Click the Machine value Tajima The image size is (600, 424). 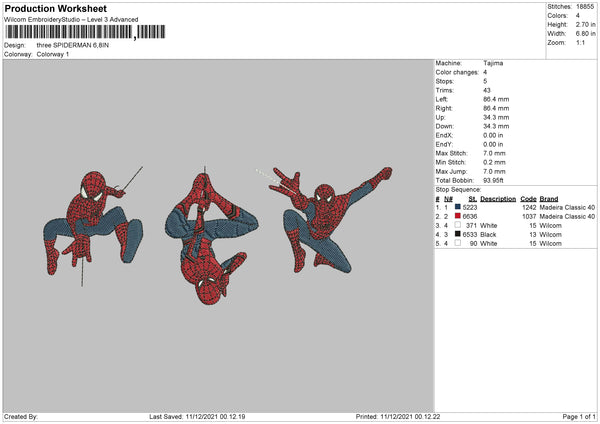click(493, 63)
